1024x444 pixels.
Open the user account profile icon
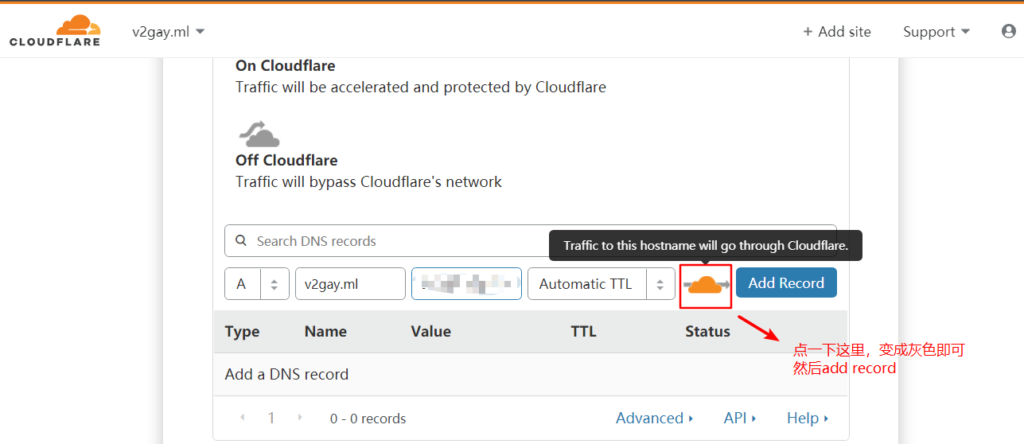click(x=1008, y=31)
